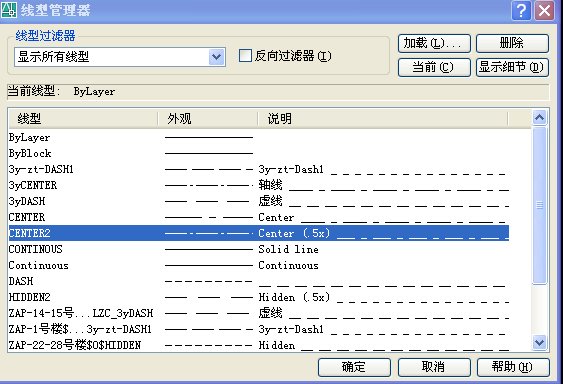Viewport: 563px width, 384px height.
Task: Click the Hidden (.5x) description
Action: pos(294,297)
